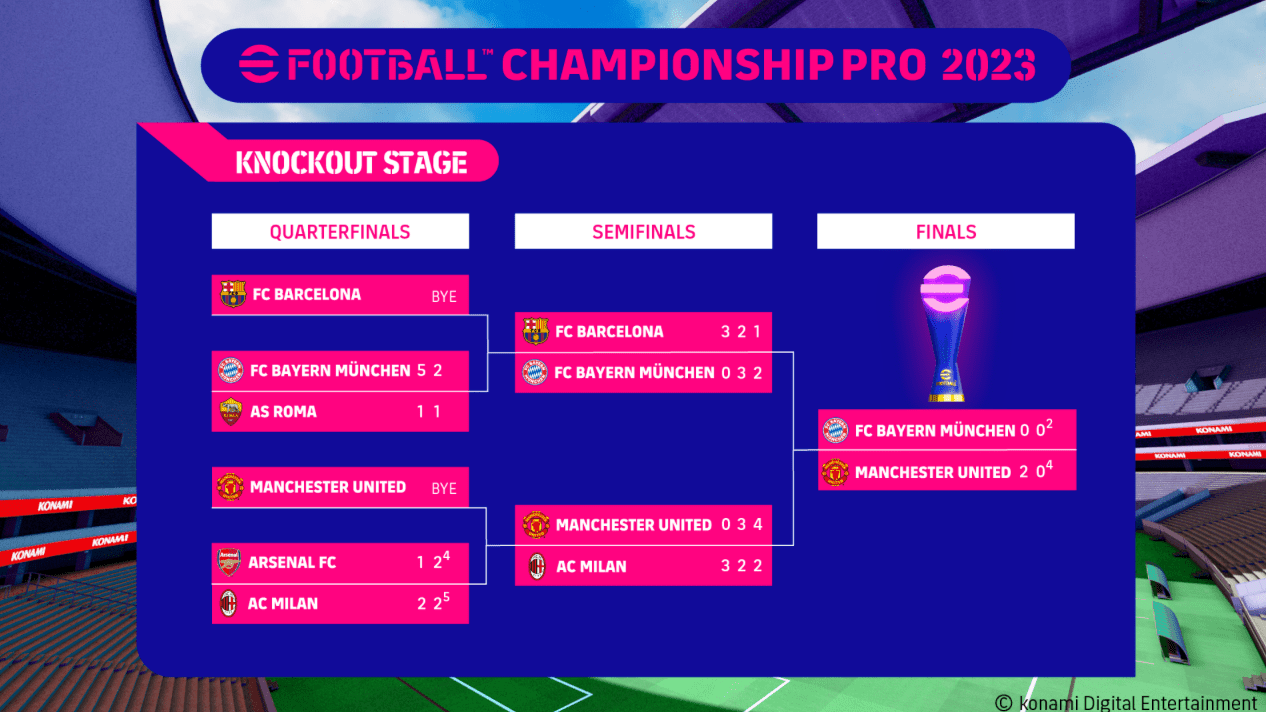Select the Finals column header
This screenshot has height=712, width=1266.
click(x=945, y=232)
